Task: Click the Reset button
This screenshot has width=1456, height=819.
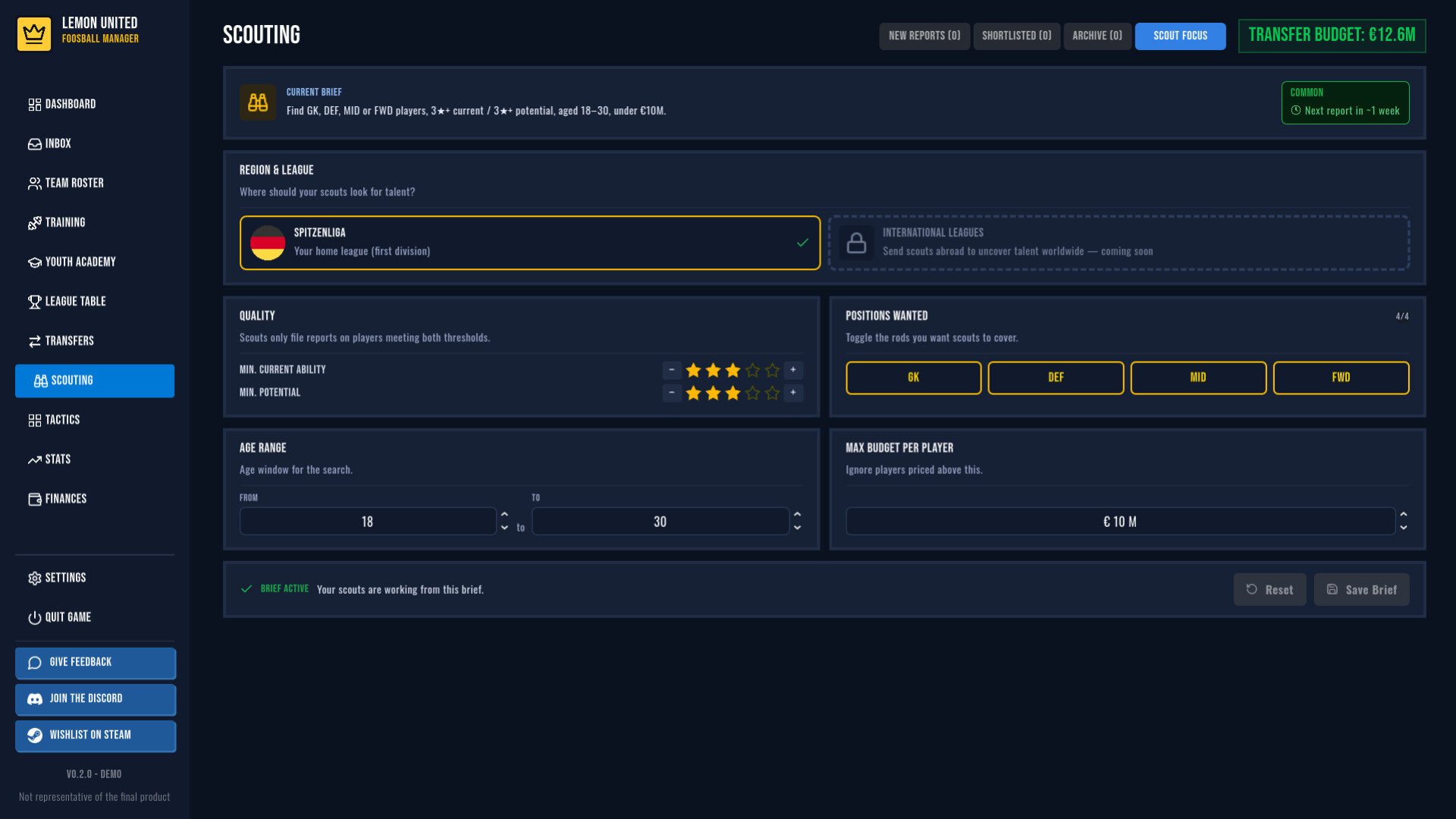Action: (1269, 589)
